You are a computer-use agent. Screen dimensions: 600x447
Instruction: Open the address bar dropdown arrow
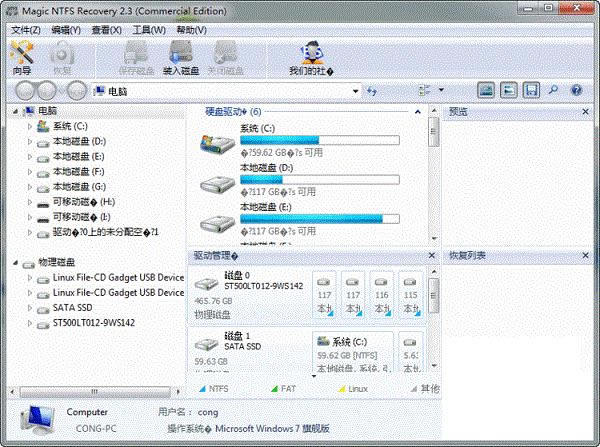(x=355, y=91)
